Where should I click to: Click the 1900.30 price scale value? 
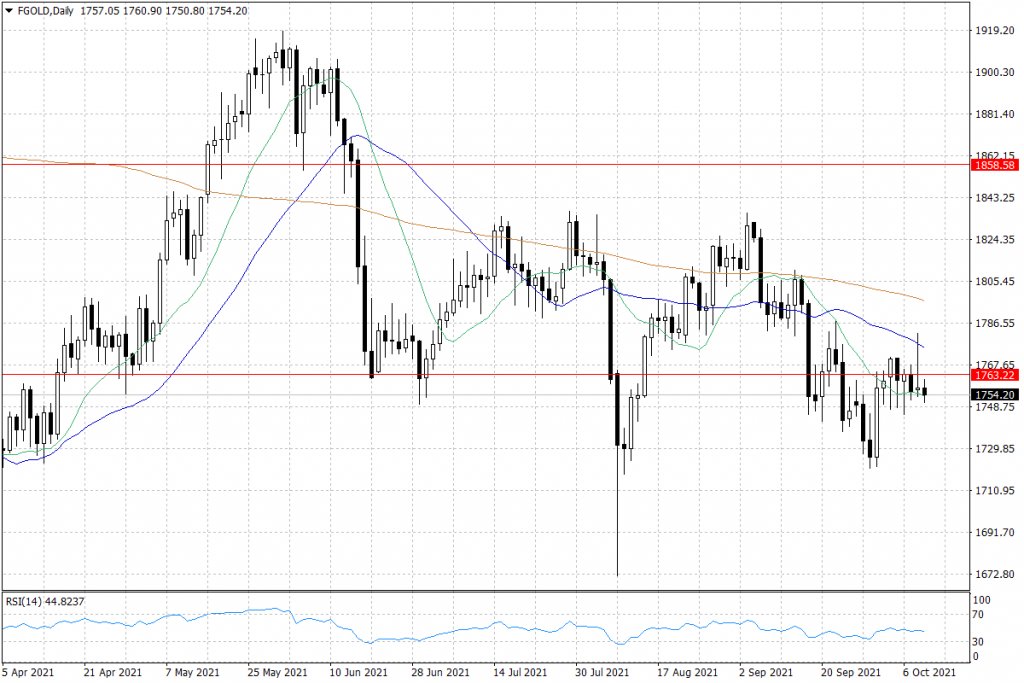coord(995,72)
